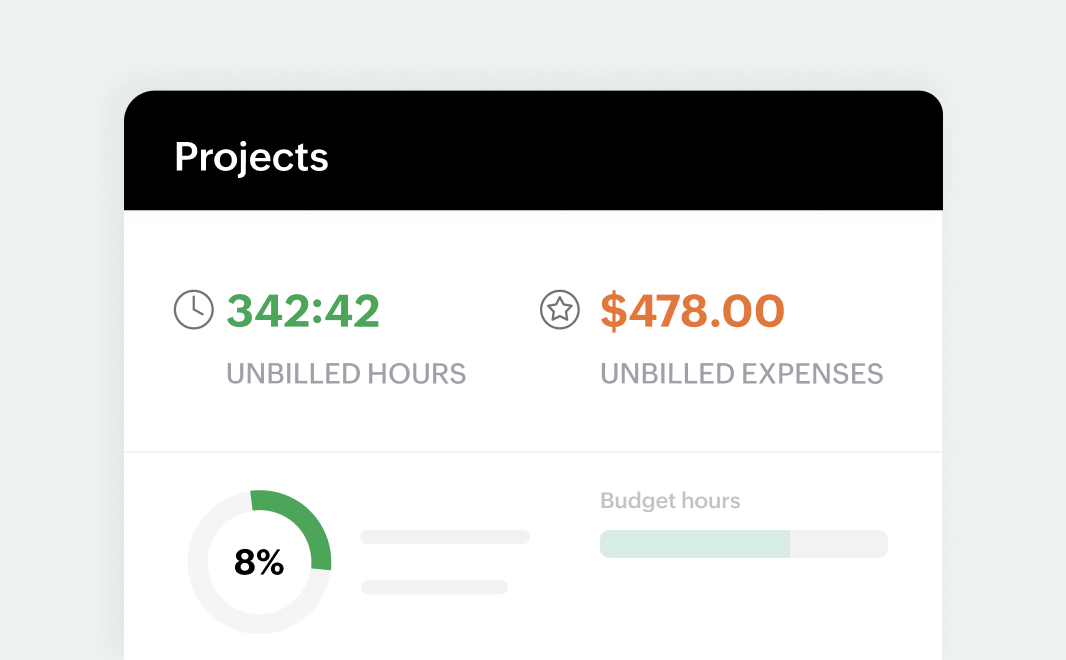The height and width of the screenshot is (660, 1066).
Task: Click the upper gray placeholder line near the donut
Action: pos(444,537)
